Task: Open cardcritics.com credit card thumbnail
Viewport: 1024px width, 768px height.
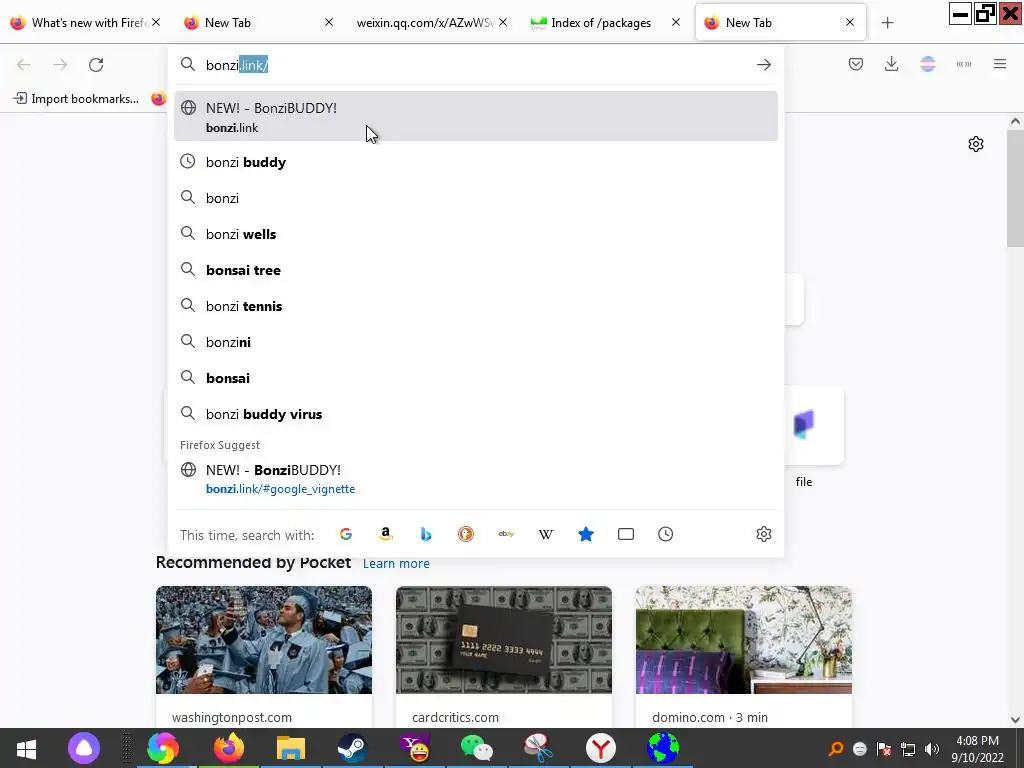Action: click(504, 640)
